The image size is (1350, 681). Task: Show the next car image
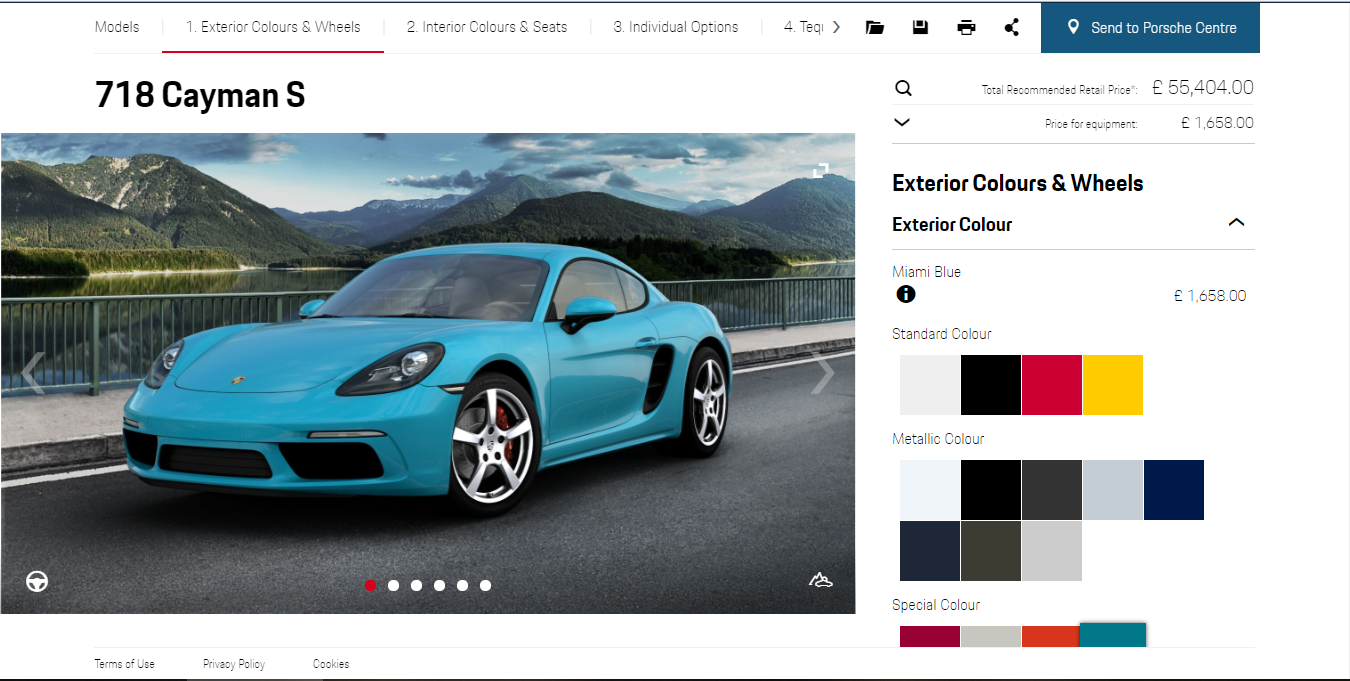[x=824, y=373]
